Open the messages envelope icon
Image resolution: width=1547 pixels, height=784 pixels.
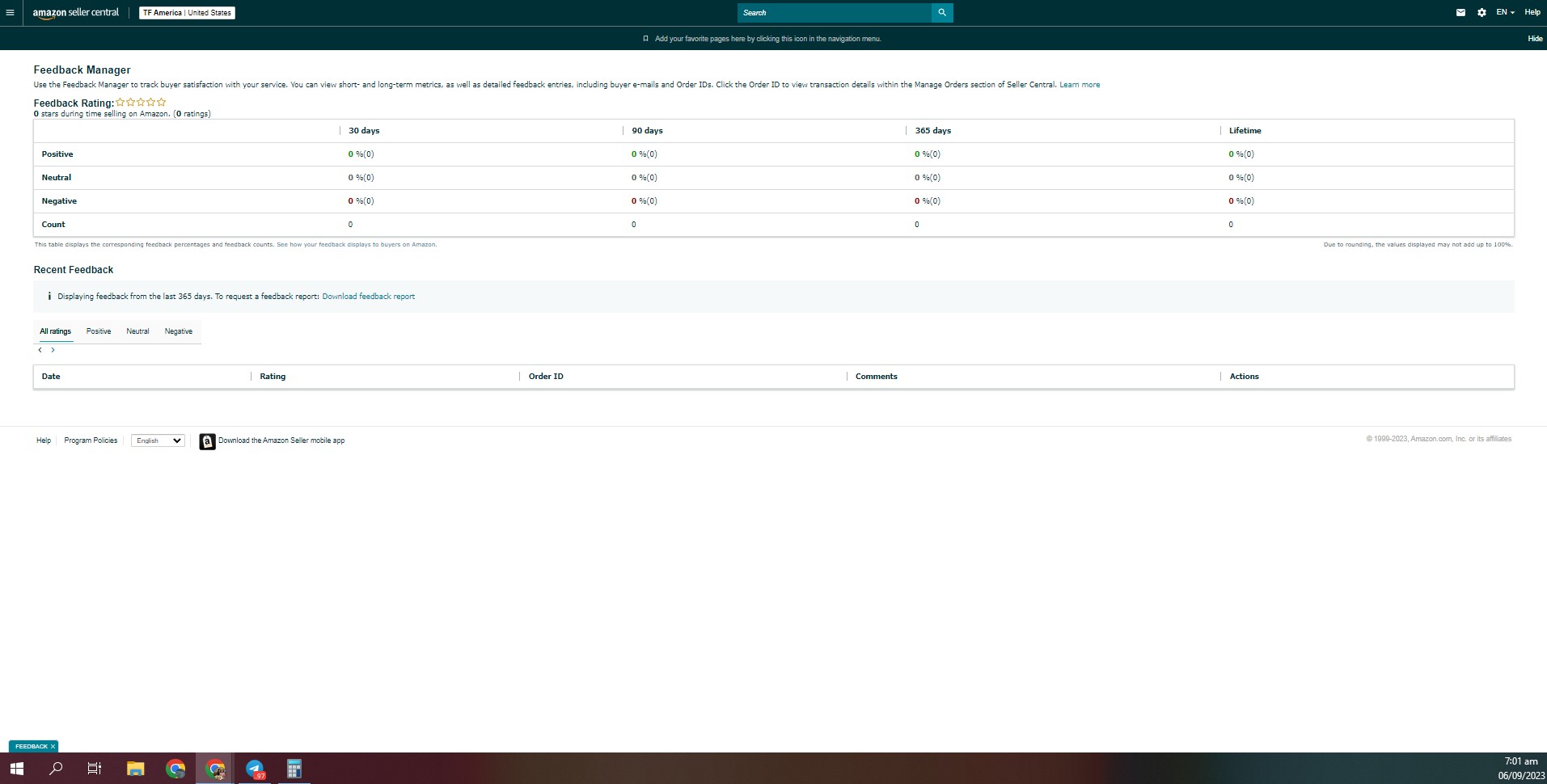tap(1460, 13)
